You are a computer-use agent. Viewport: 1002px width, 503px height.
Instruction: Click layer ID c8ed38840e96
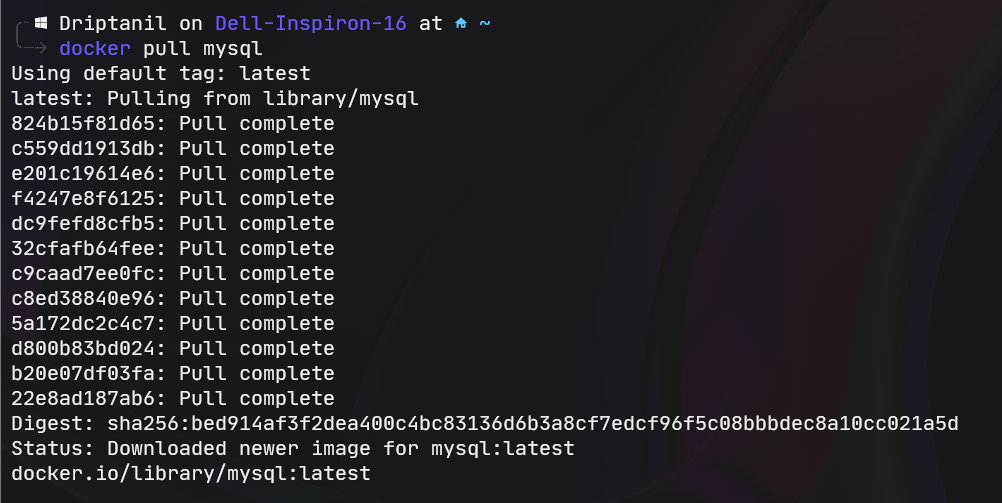point(89,298)
